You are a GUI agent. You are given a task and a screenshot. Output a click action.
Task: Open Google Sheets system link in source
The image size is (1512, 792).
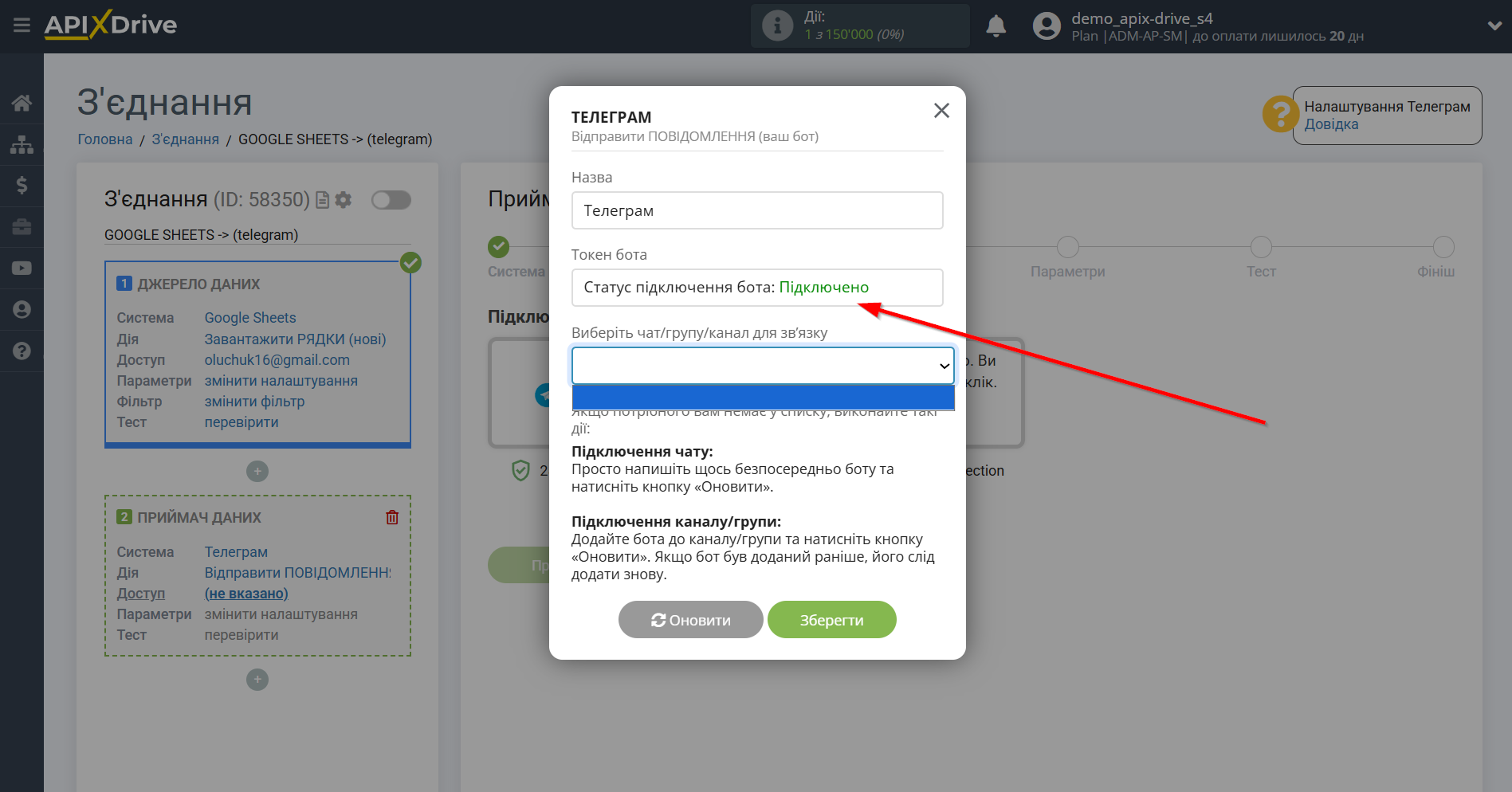(250, 318)
